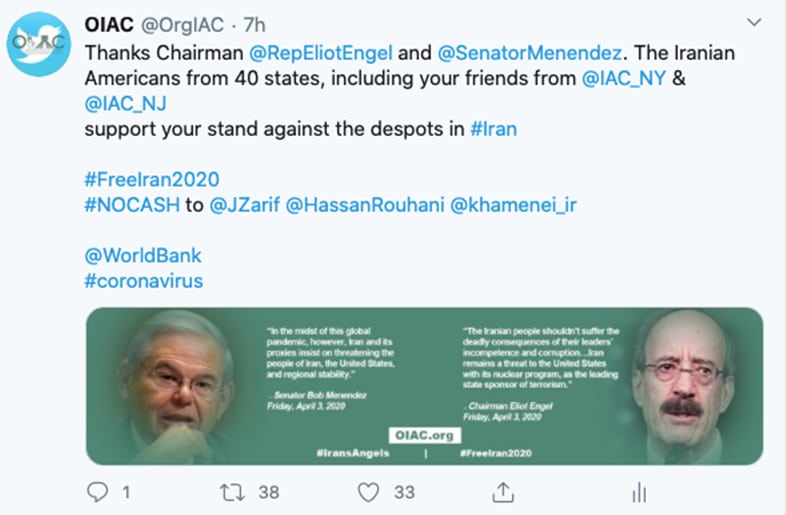786x515 pixels.
Task: Open the OIAC profile avatar
Action: 39,44
